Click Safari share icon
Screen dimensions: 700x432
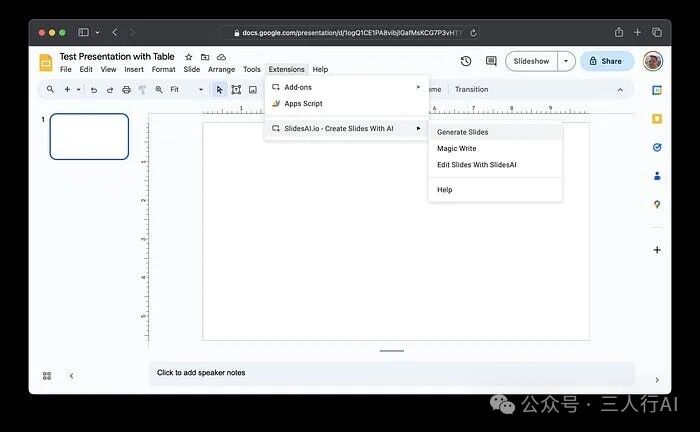click(x=619, y=32)
